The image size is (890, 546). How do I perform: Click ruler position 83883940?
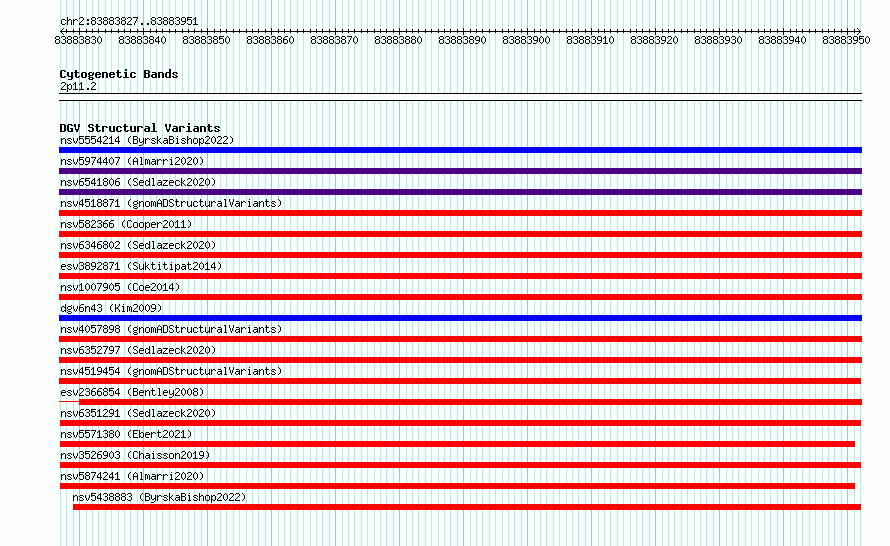click(x=783, y=40)
